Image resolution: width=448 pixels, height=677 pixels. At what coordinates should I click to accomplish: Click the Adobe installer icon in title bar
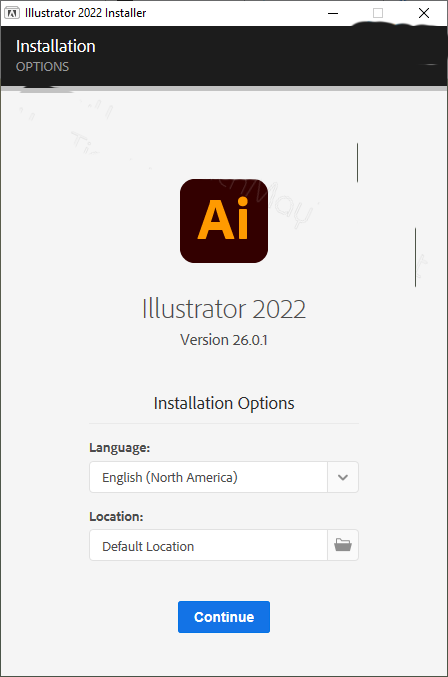tap(12, 13)
